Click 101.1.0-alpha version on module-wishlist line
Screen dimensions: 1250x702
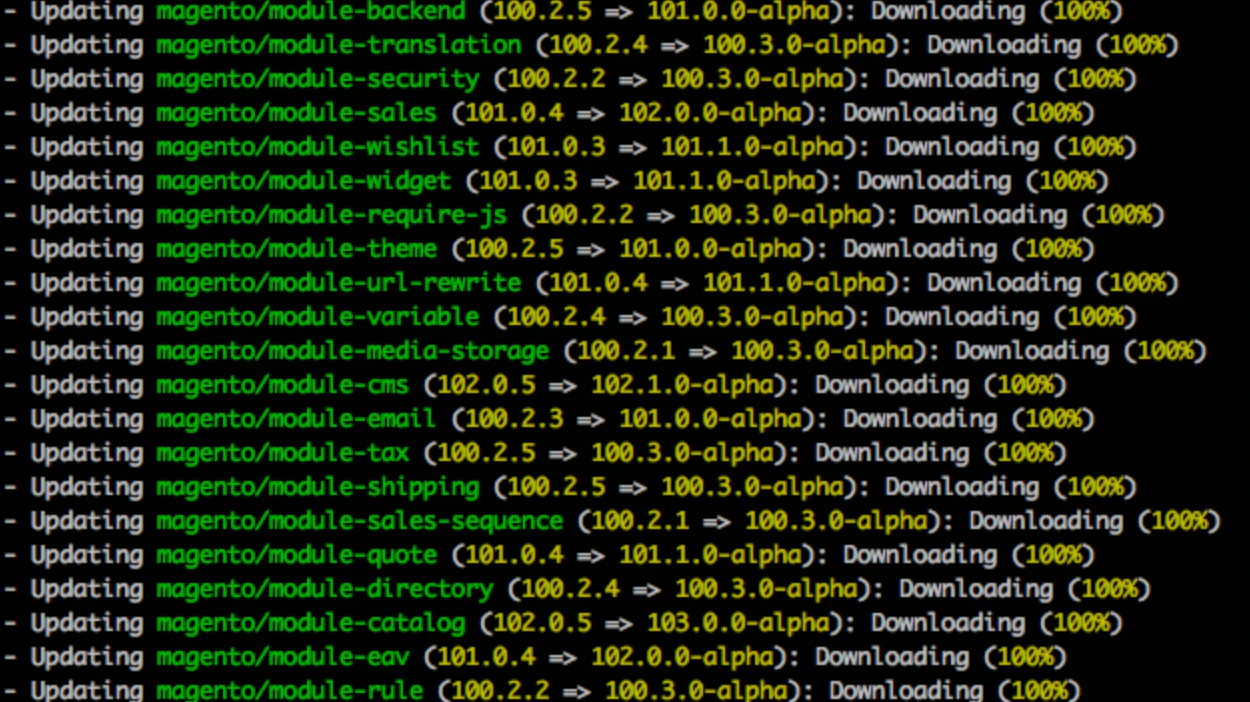tap(752, 148)
